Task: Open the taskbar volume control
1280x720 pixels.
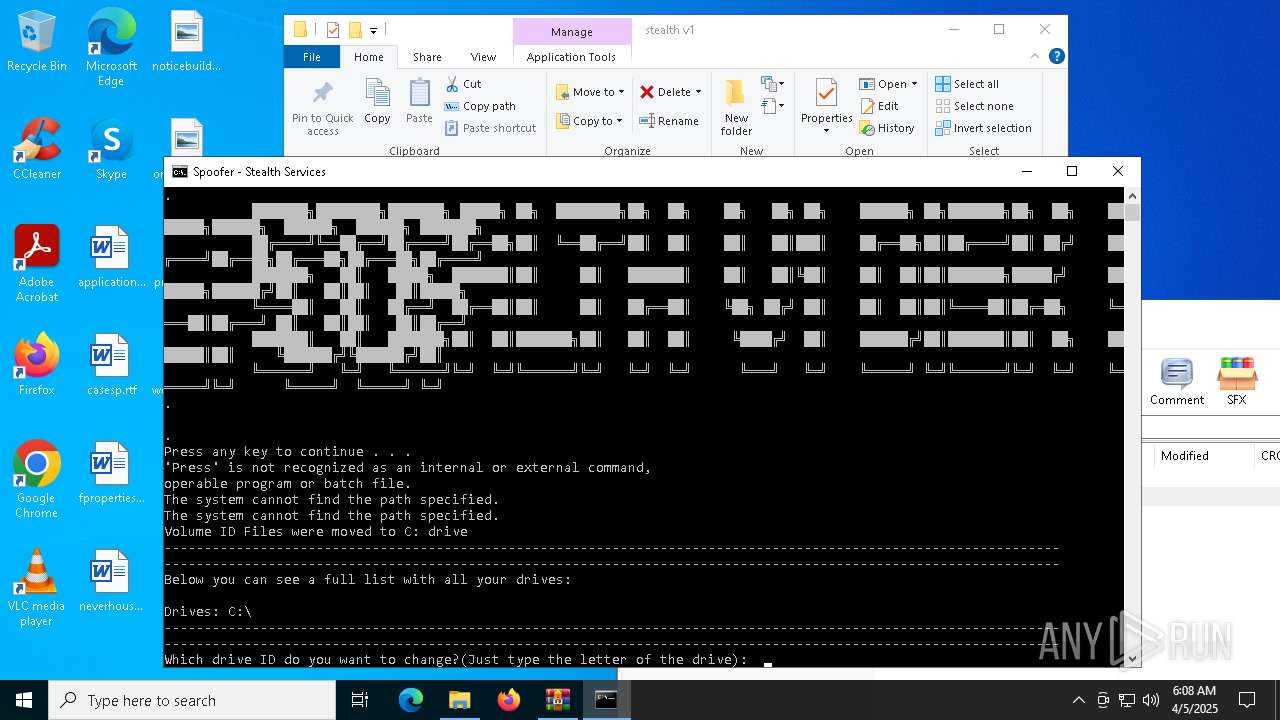Action: [x=1151, y=700]
